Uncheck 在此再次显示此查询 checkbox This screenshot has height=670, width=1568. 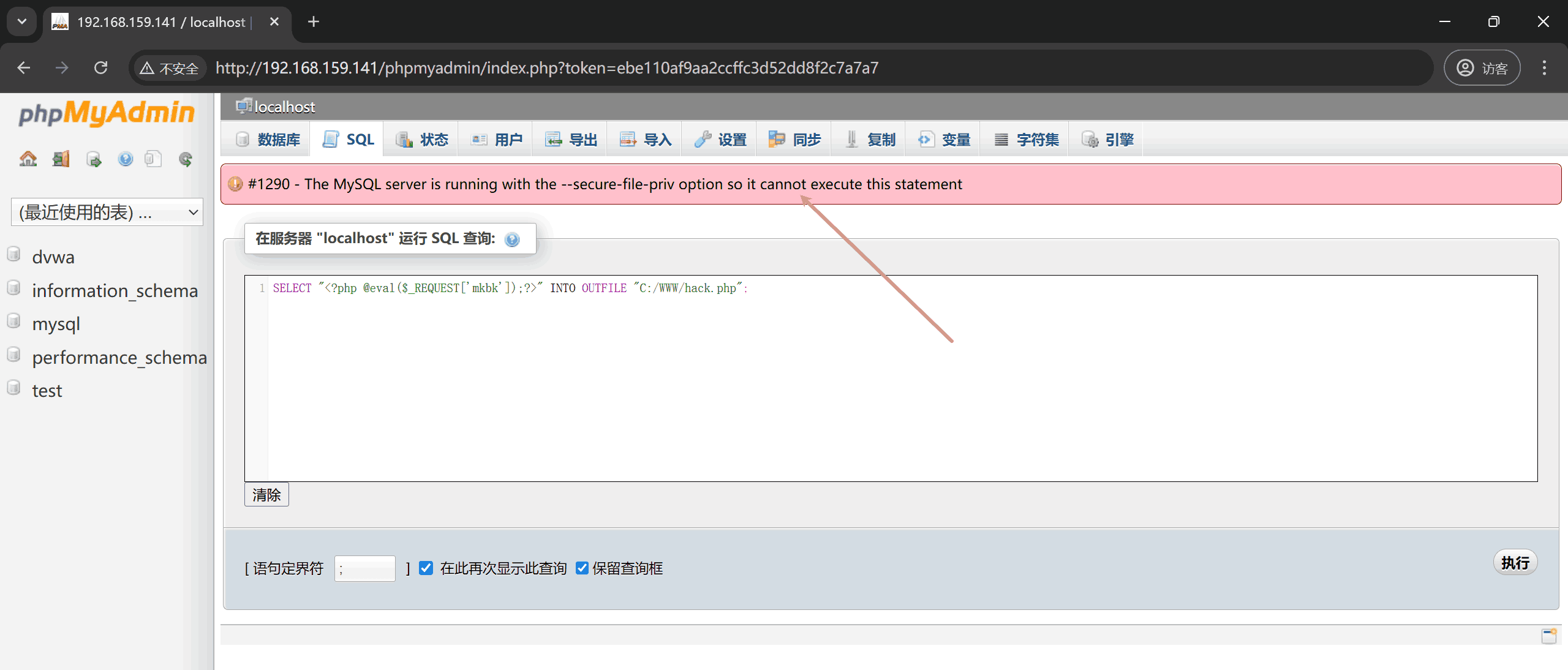426,568
